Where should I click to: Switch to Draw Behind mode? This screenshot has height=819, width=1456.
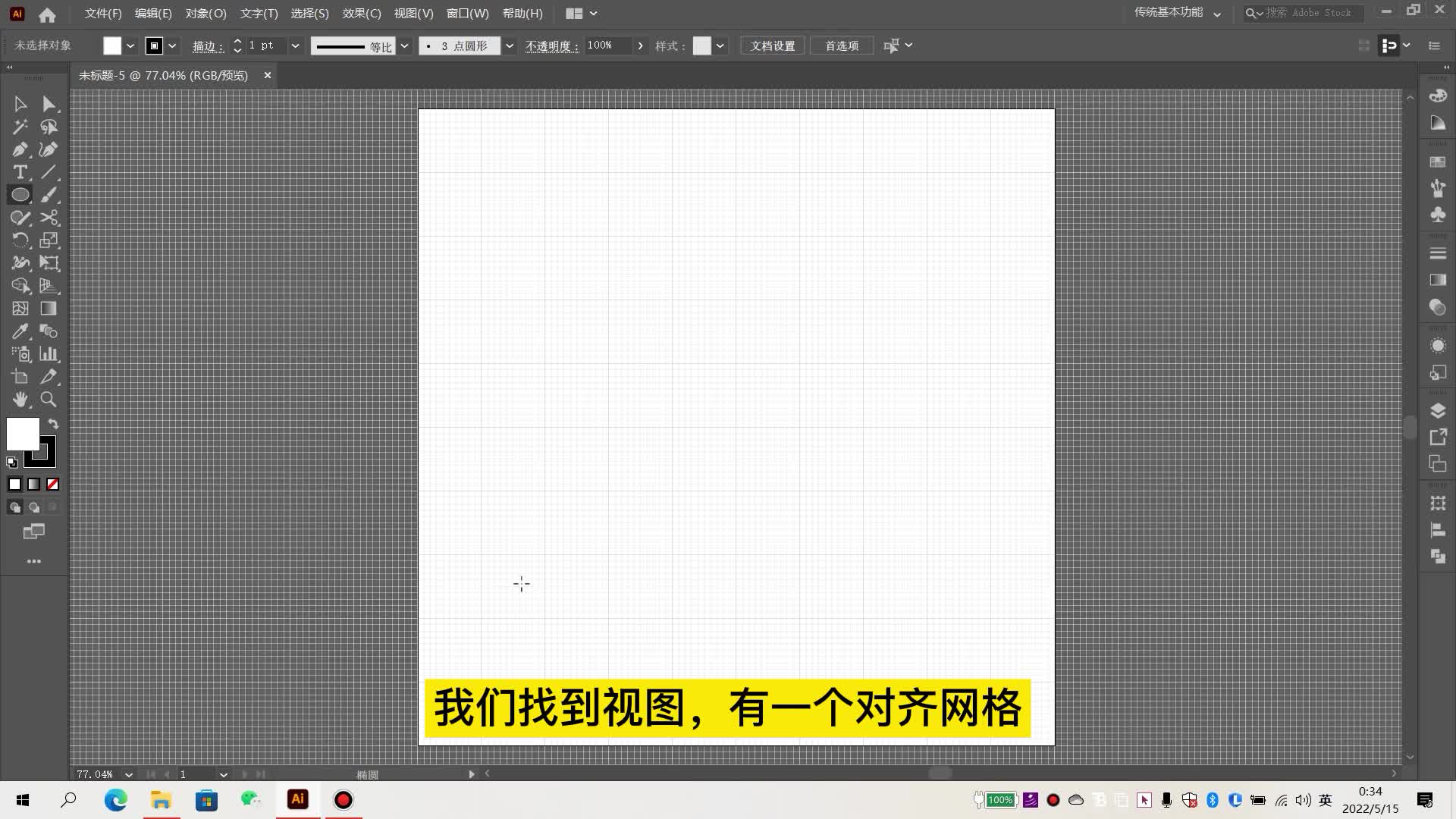[x=34, y=507]
